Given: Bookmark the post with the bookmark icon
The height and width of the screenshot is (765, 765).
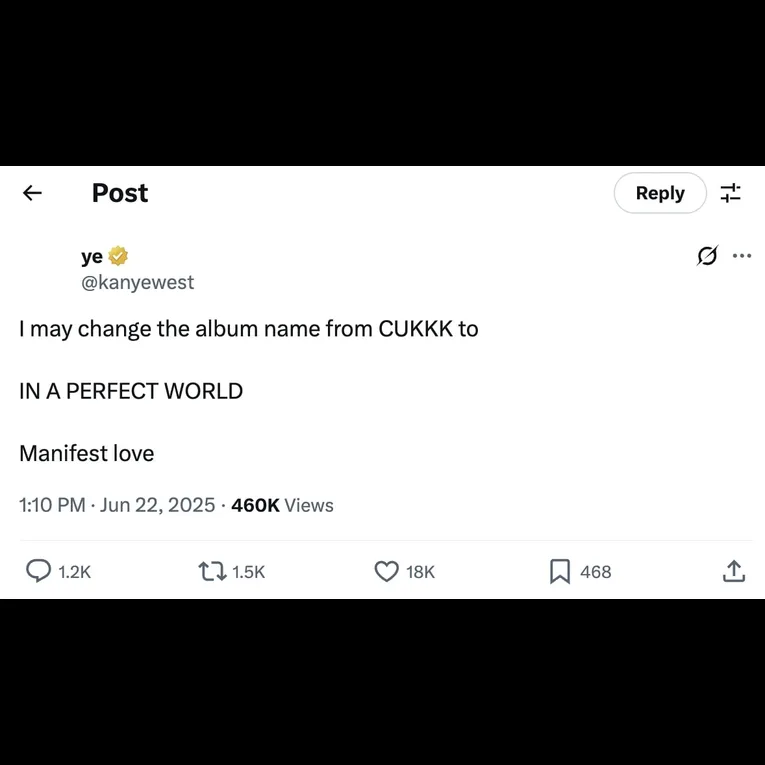Looking at the screenshot, I should tap(560, 571).
